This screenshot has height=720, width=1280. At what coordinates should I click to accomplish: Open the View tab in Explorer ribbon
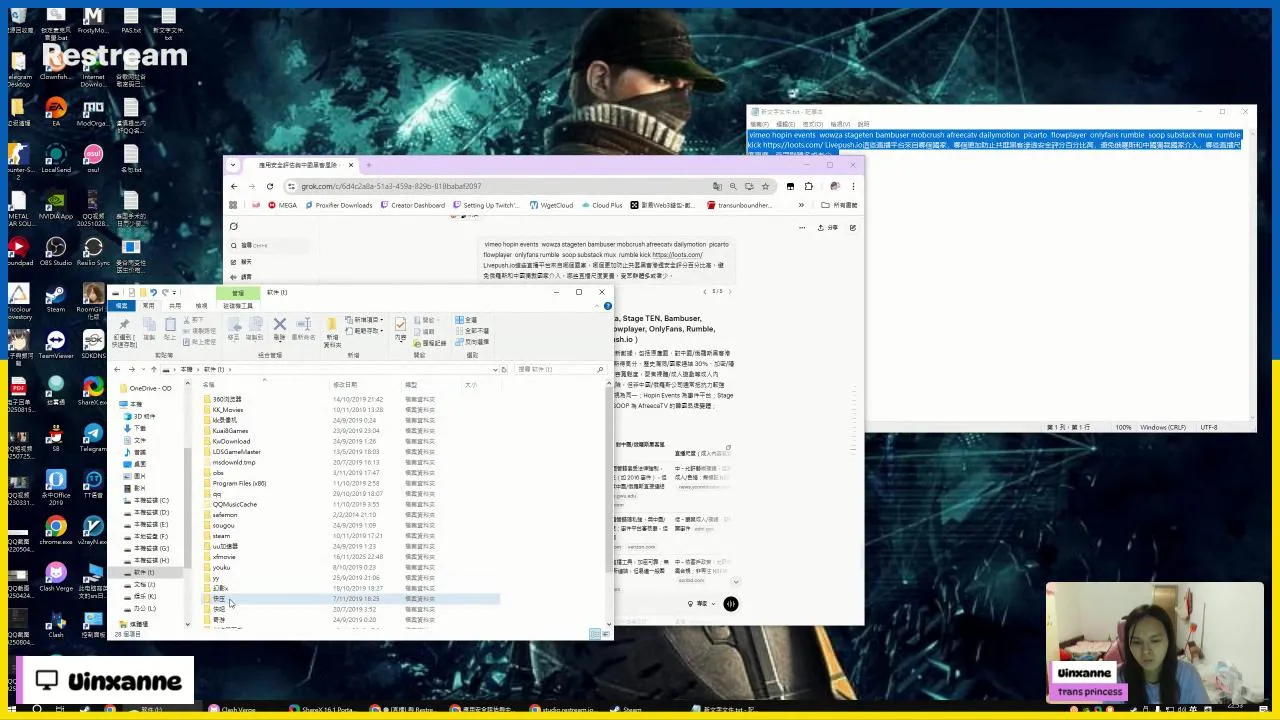click(x=201, y=305)
